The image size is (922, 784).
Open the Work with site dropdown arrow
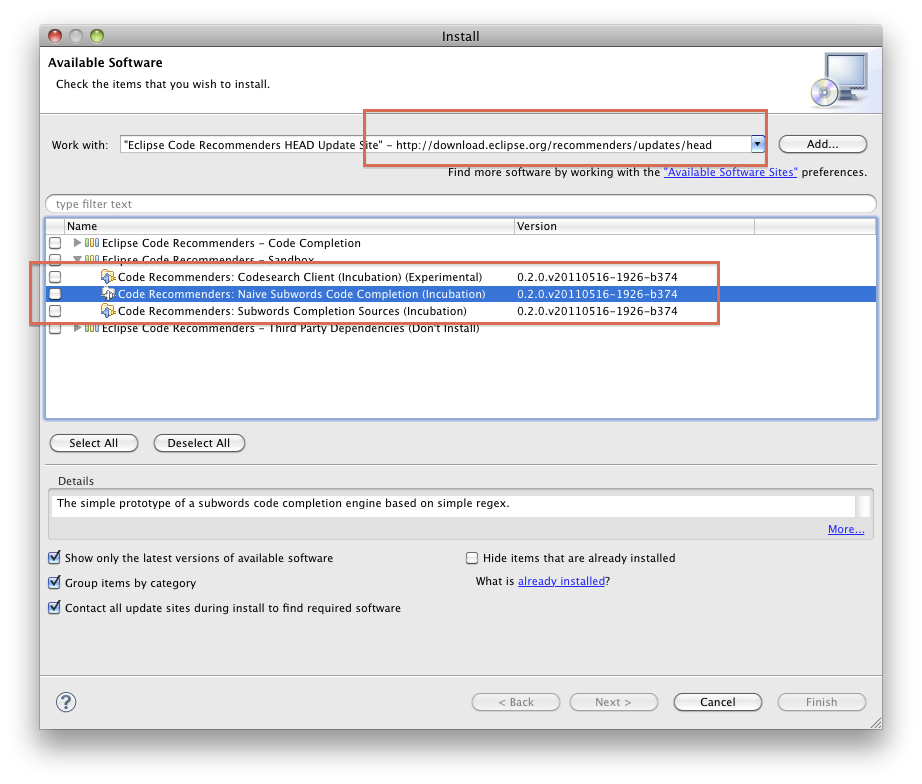[x=757, y=144]
